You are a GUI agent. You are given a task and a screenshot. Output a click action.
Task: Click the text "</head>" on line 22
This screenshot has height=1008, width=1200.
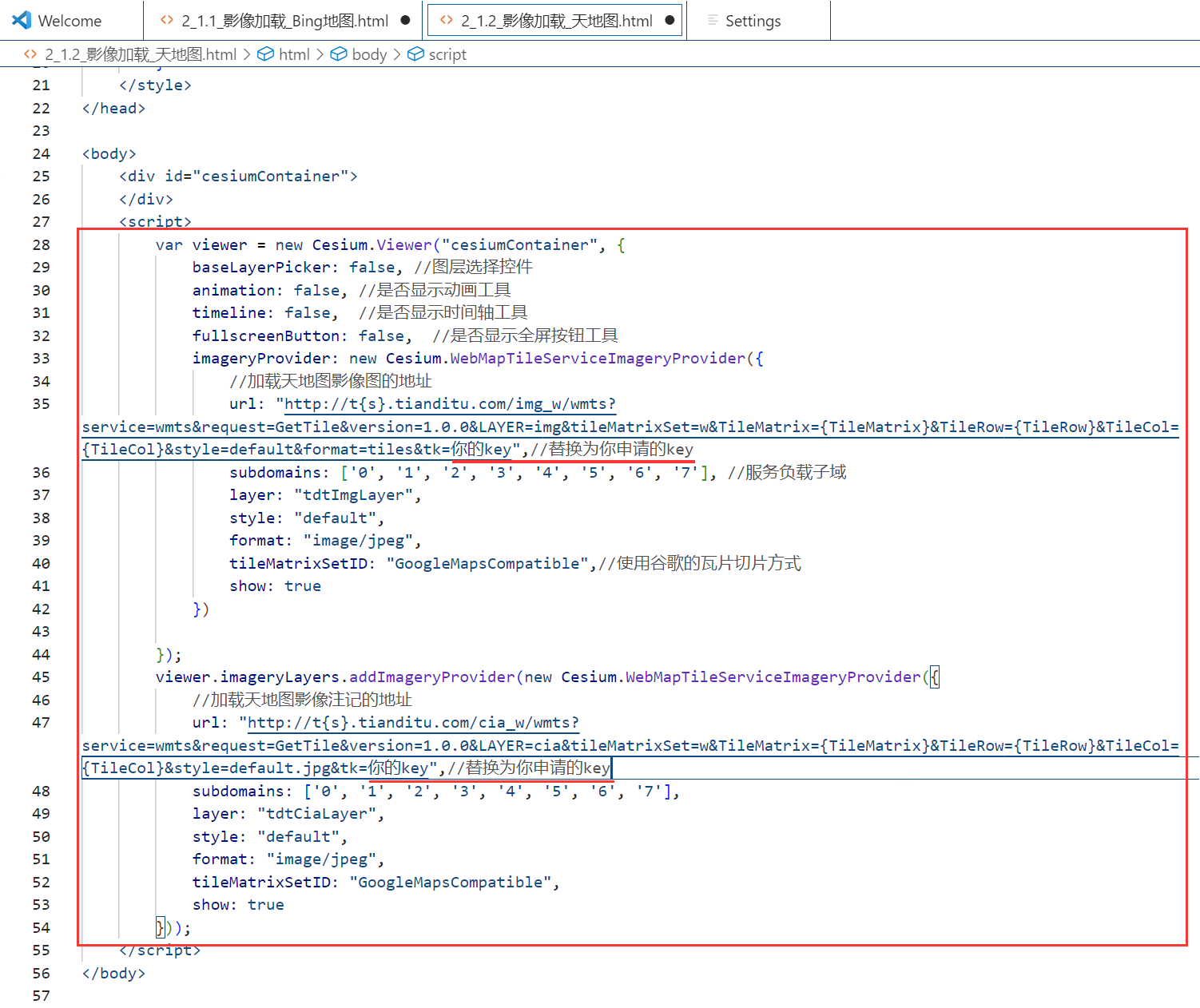113,109
